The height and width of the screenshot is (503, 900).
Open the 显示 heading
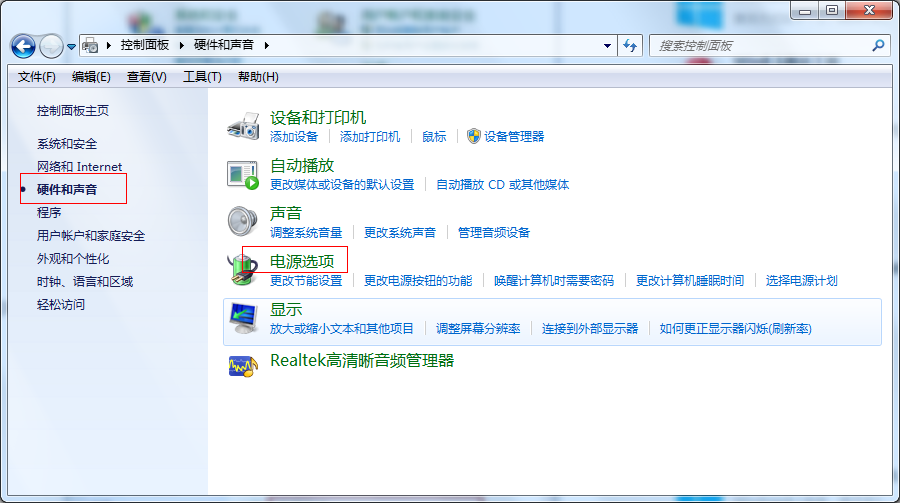(x=286, y=309)
